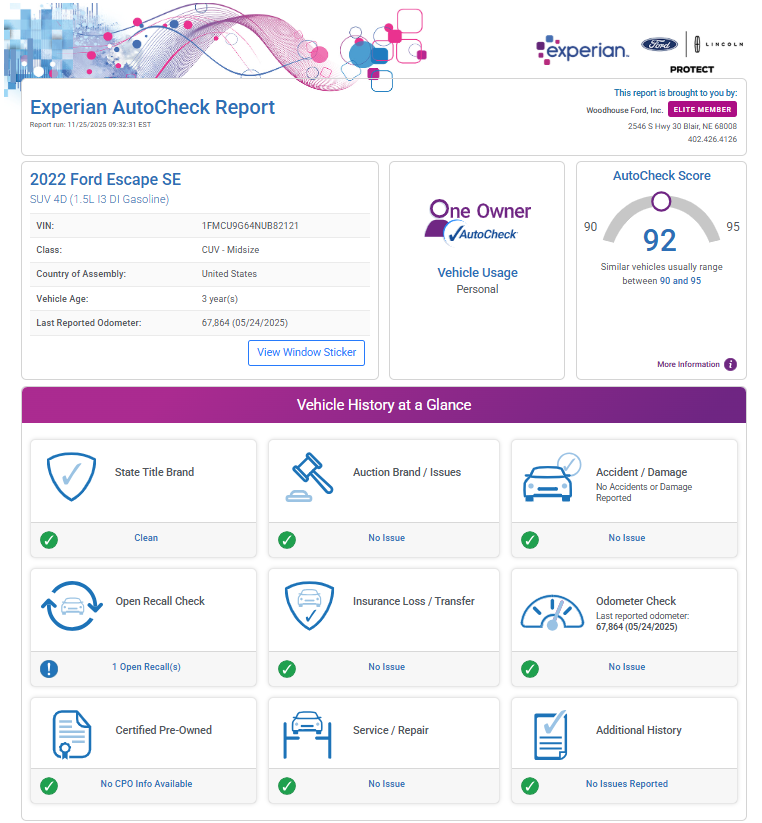The image size is (762, 823).
Task: Click the State Title Brand shield icon
Action: pos(72,478)
